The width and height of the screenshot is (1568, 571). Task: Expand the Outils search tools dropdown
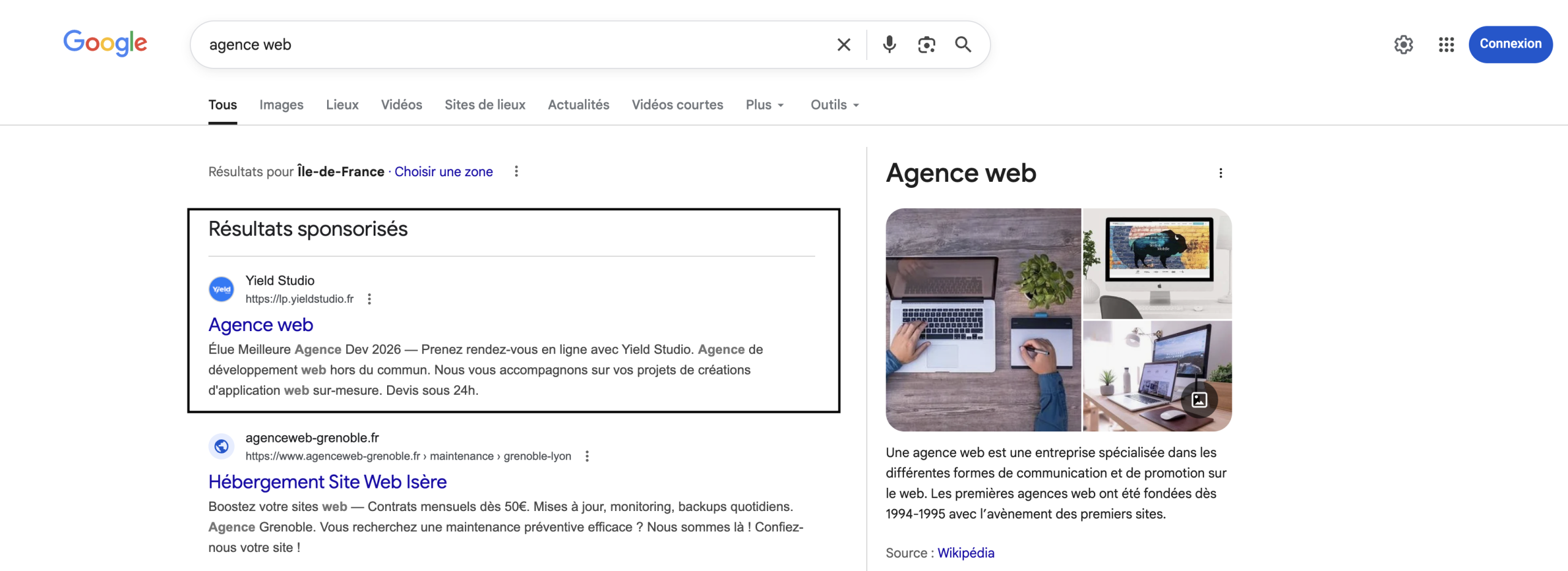834,105
